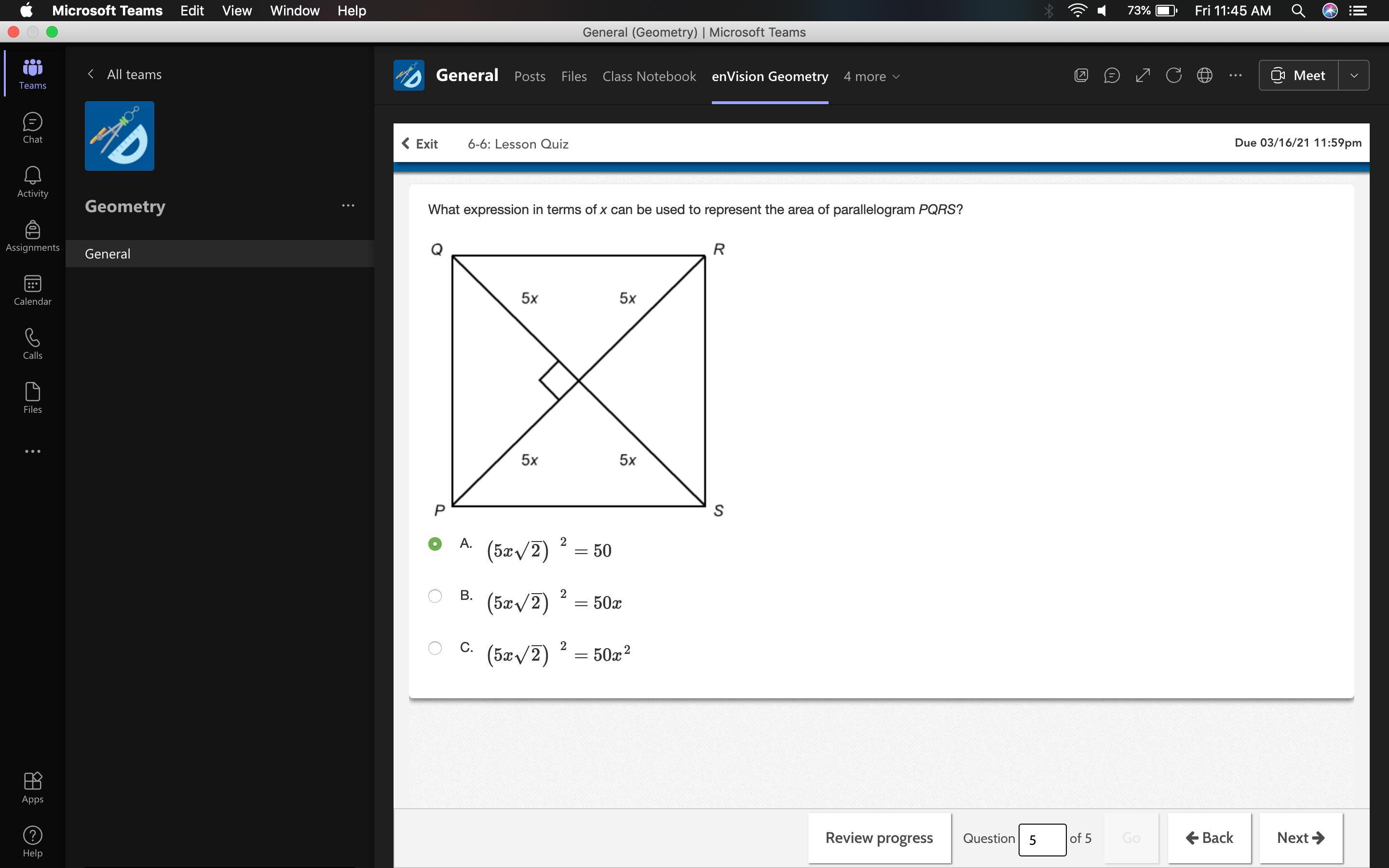Select answer option B radio button
The width and height of the screenshot is (1389, 868).
(435, 596)
